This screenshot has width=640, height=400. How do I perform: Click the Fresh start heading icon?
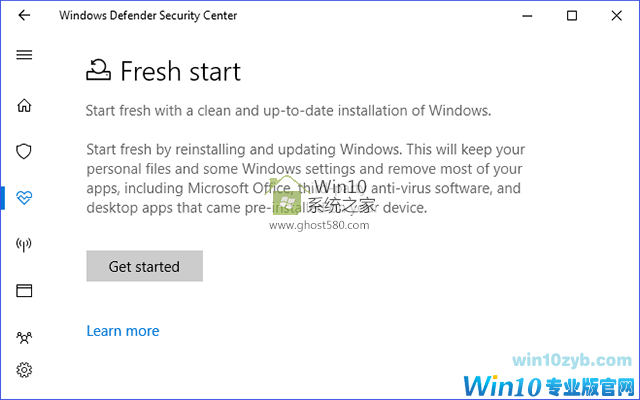click(99, 71)
